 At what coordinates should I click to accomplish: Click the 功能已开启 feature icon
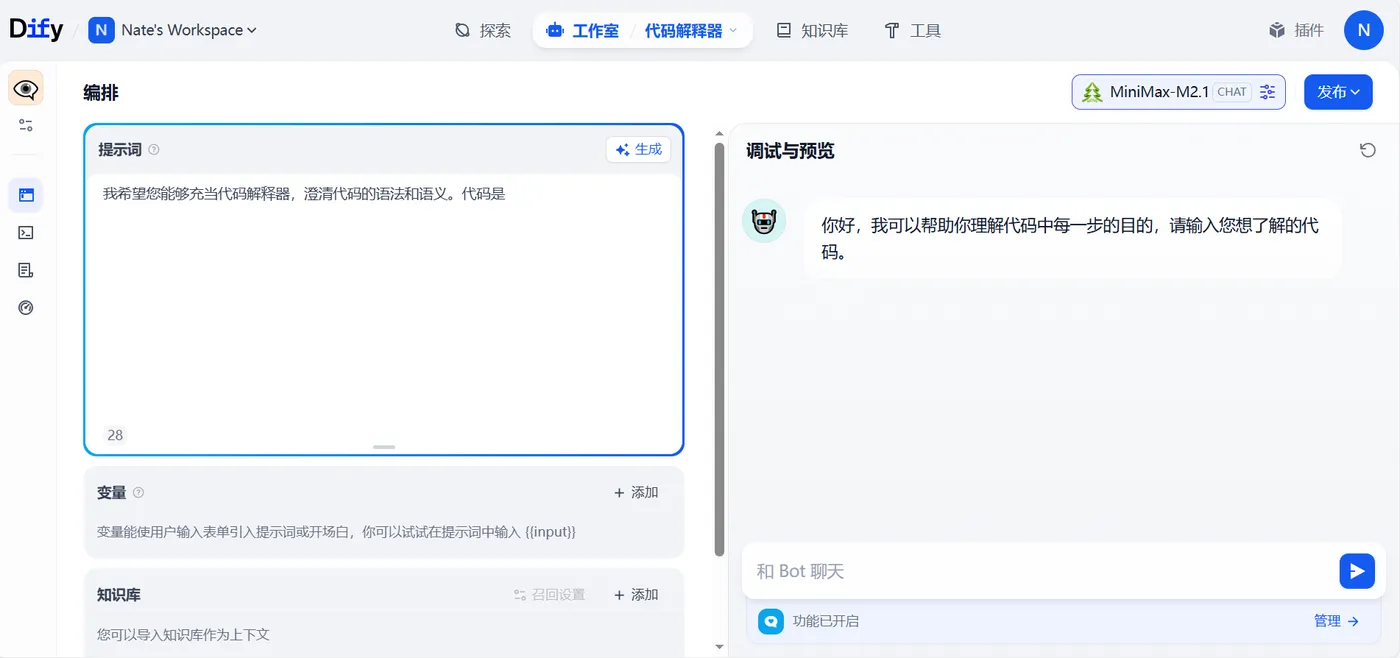(770, 621)
